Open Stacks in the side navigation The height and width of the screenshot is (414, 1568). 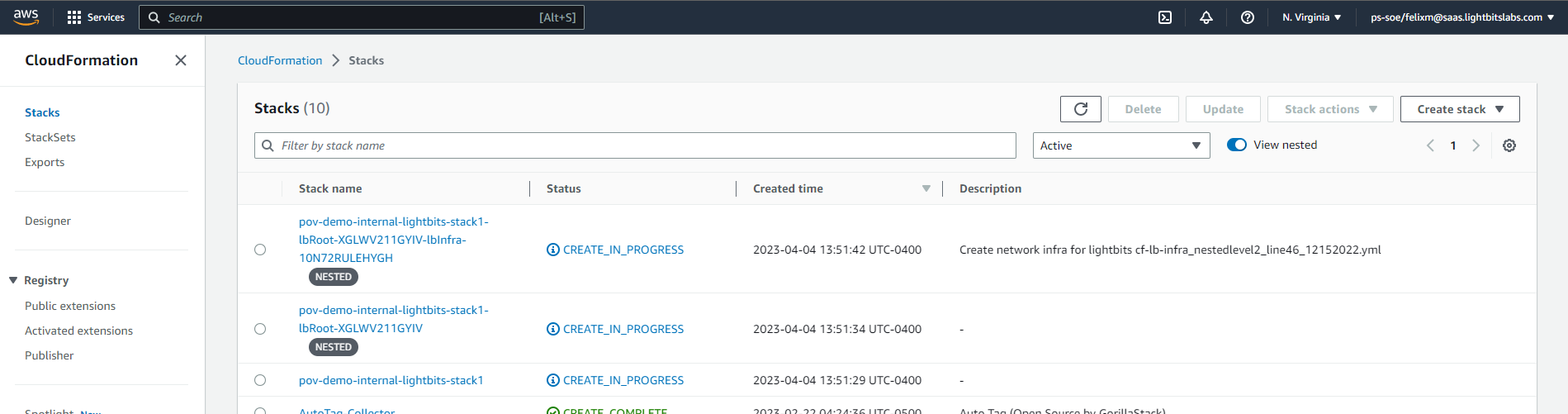pos(42,112)
